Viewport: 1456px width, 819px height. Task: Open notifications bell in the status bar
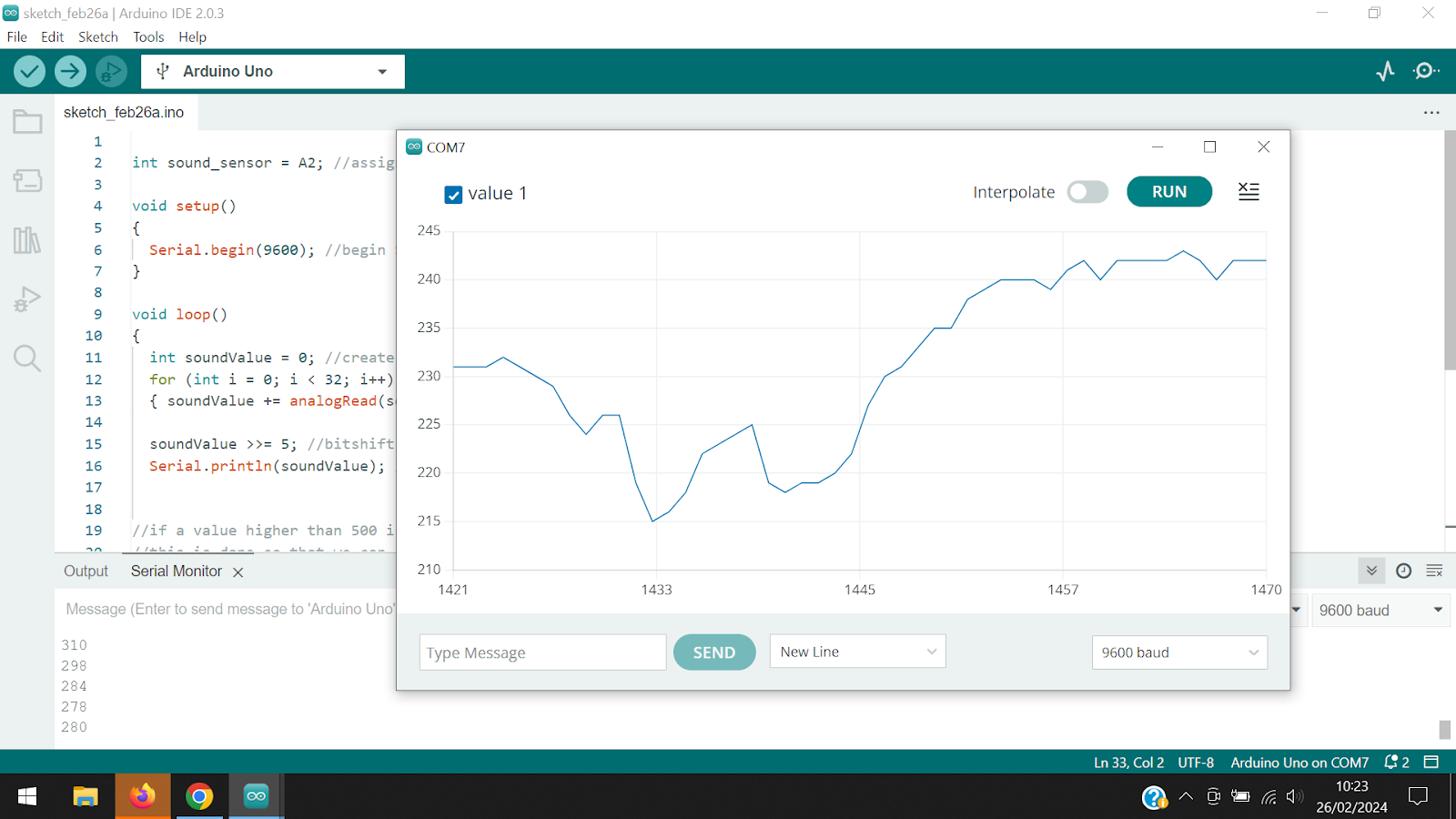(1396, 763)
